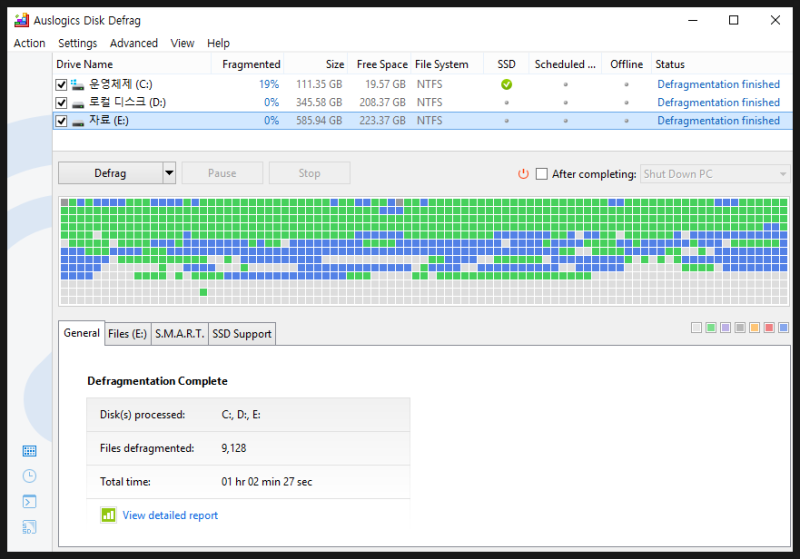Uncheck the C: drive checkbox
This screenshot has width=800, height=559.
[x=61, y=85]
